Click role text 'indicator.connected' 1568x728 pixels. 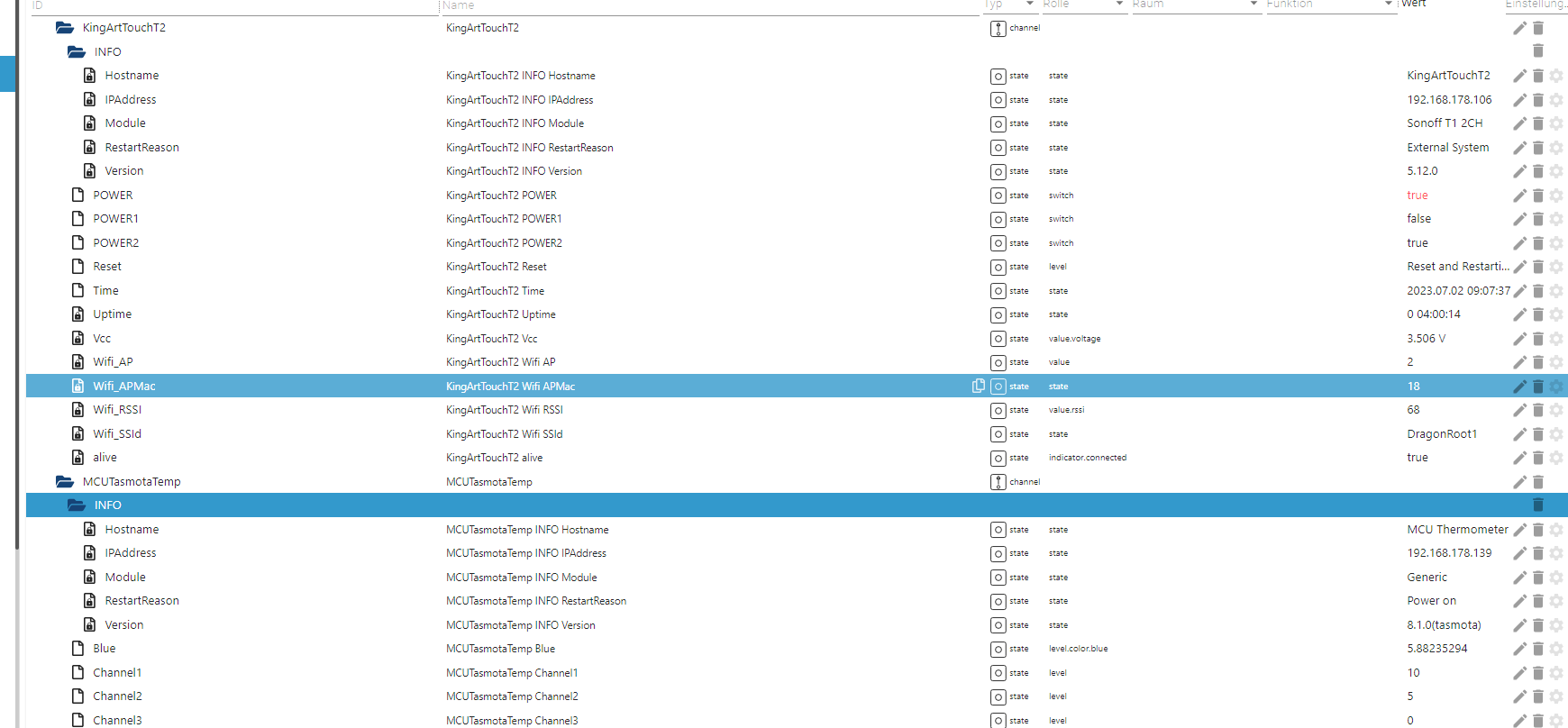tap(1087, 458)
